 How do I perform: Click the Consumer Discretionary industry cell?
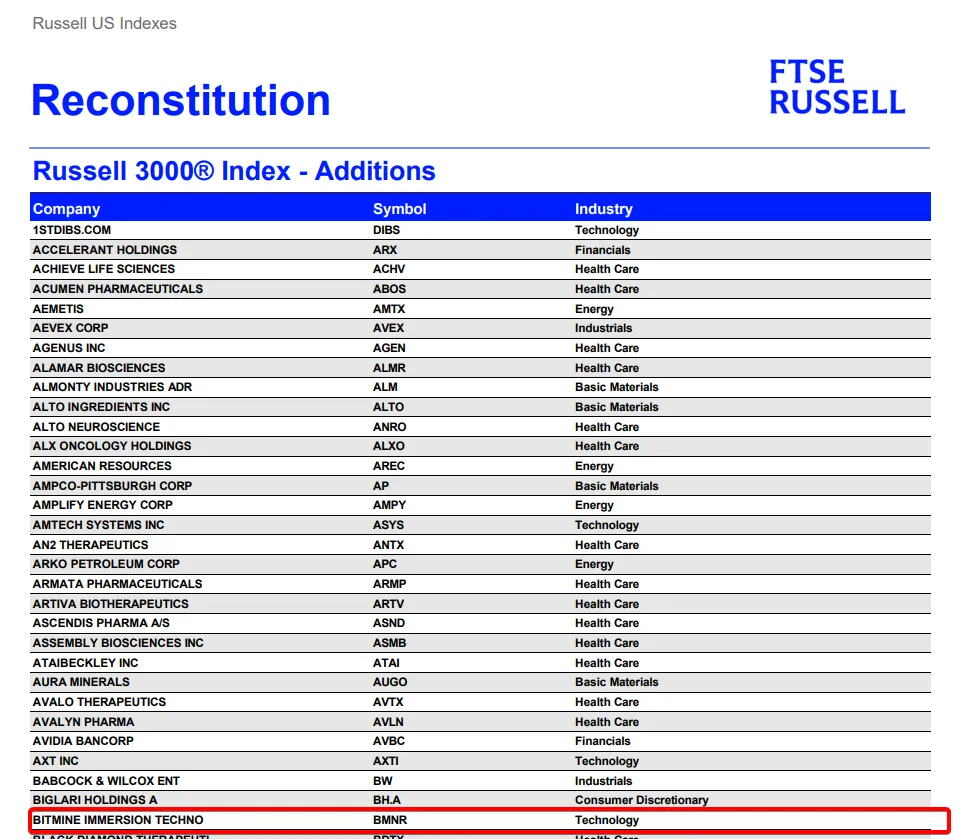(x=641, y=800)
